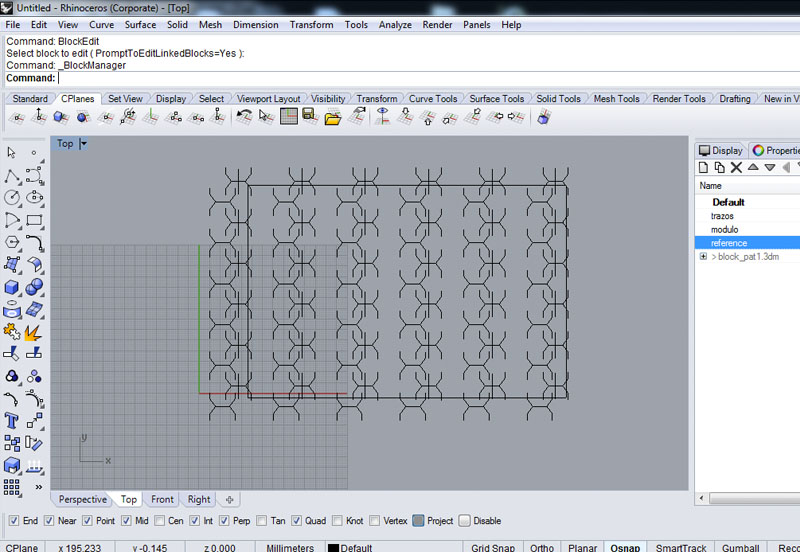
Task: Click the Puzzle piece Join tool
Action: point(12,332)
